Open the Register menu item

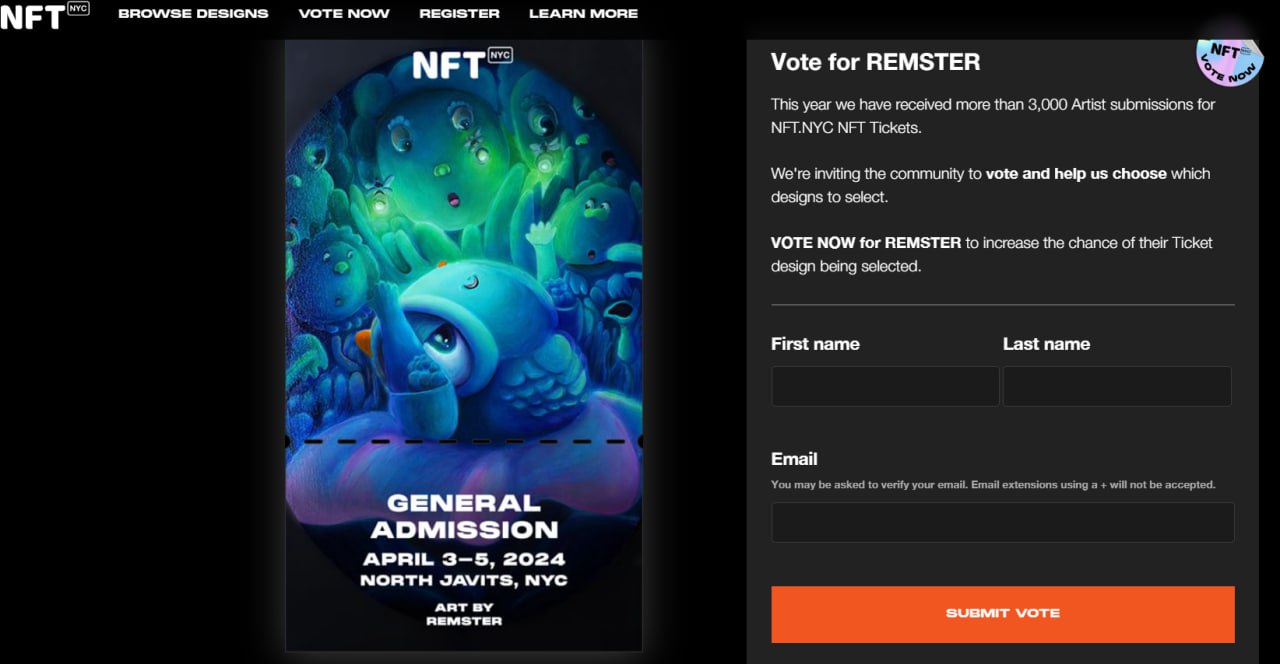click(x=459, y=14)
